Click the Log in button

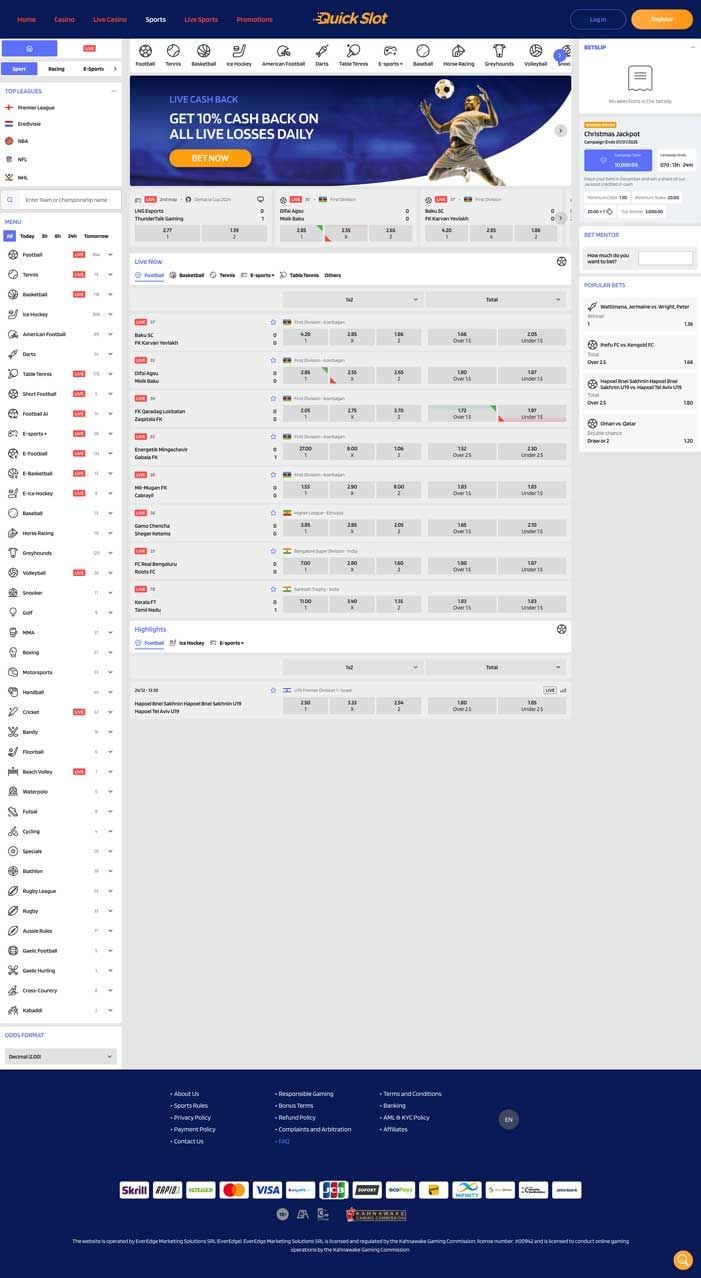click(x=598, y=19)
